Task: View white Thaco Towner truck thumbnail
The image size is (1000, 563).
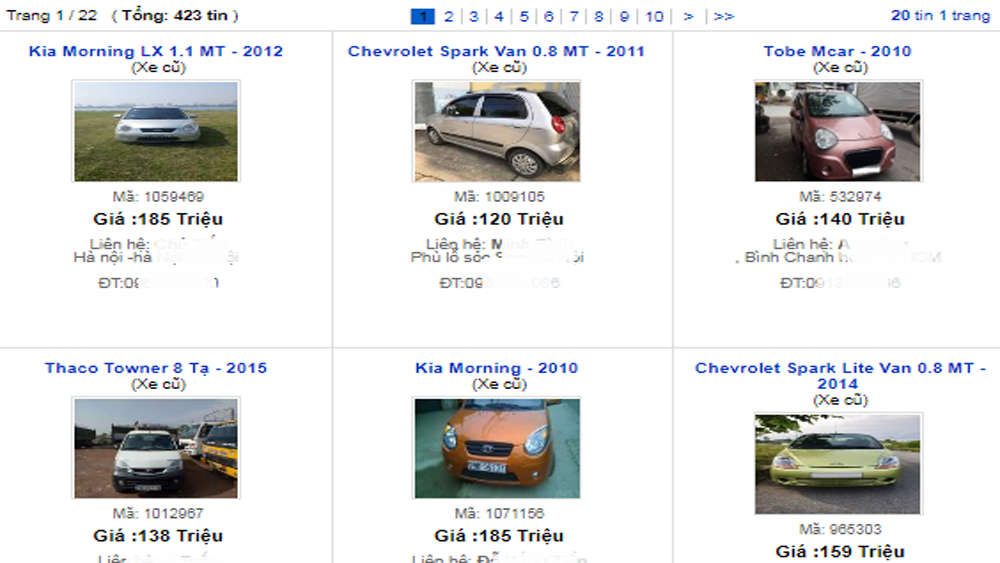Action: tap(156, 448)
